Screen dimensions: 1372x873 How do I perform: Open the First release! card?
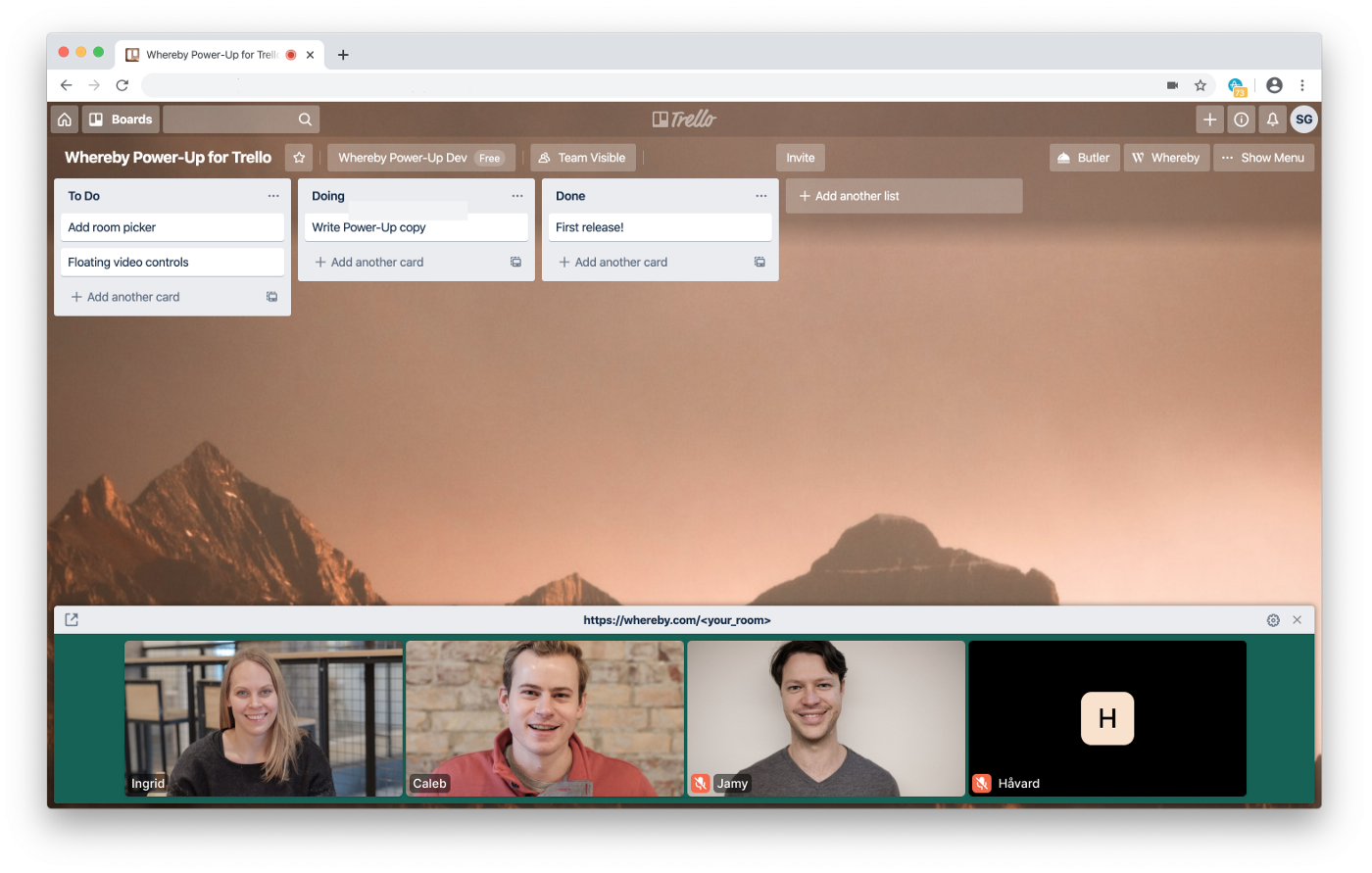coord(661,227)
